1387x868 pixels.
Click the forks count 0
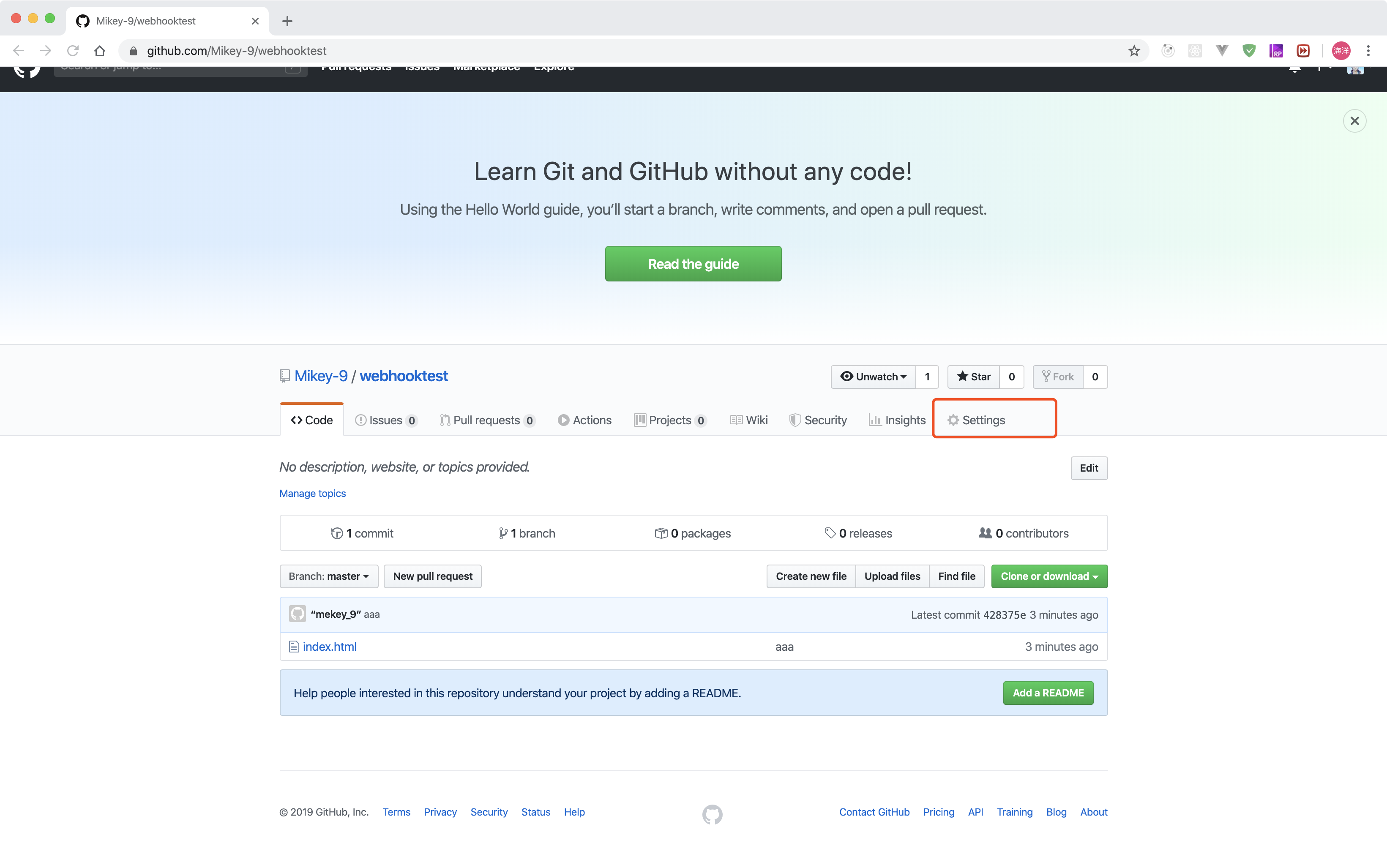coord(1095,377)
